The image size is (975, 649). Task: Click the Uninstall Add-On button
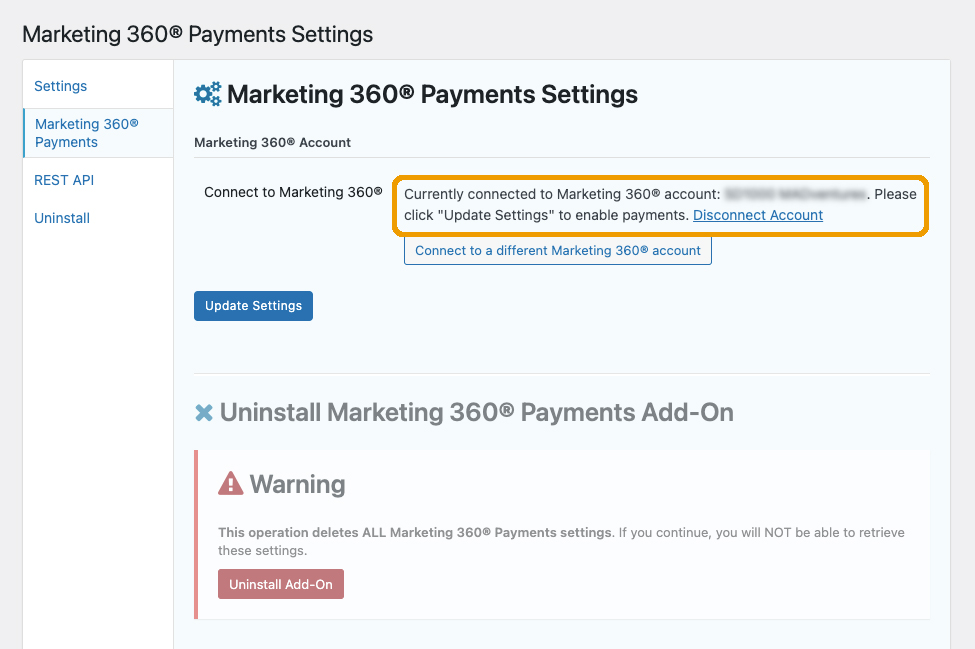(280, 584)
